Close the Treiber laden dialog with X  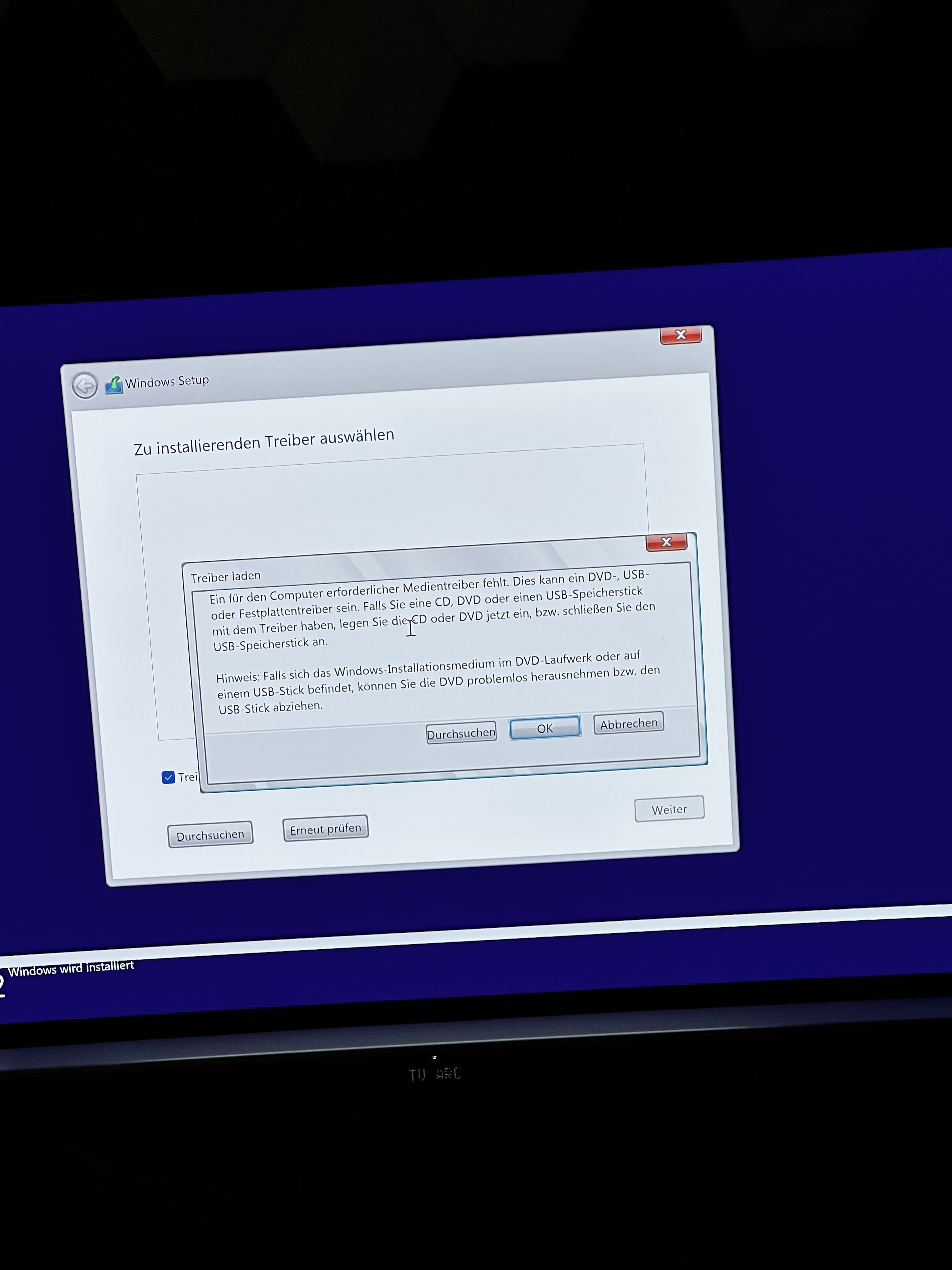pyautogui.click(x=666, y=541)
